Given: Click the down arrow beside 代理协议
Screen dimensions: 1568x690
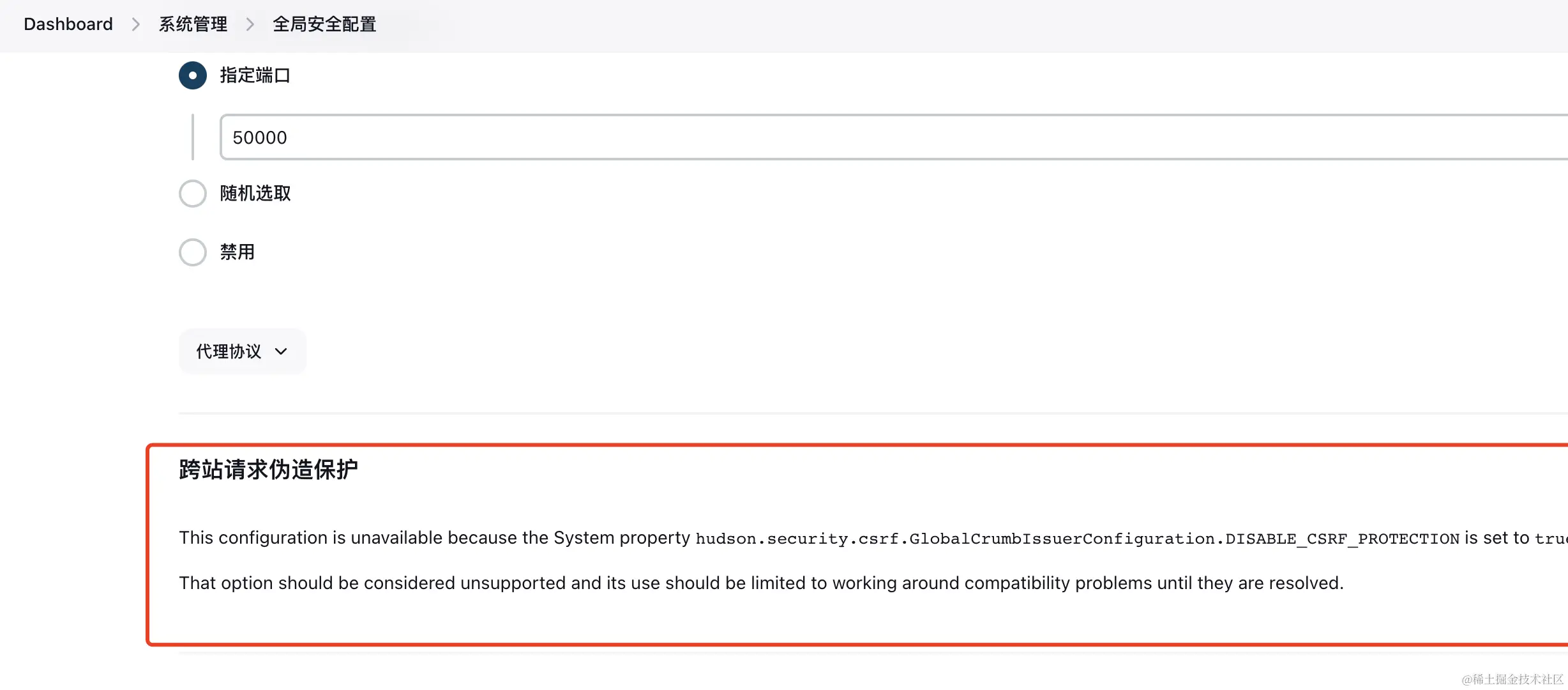Looking at the screenshot, I should [281, 351].
